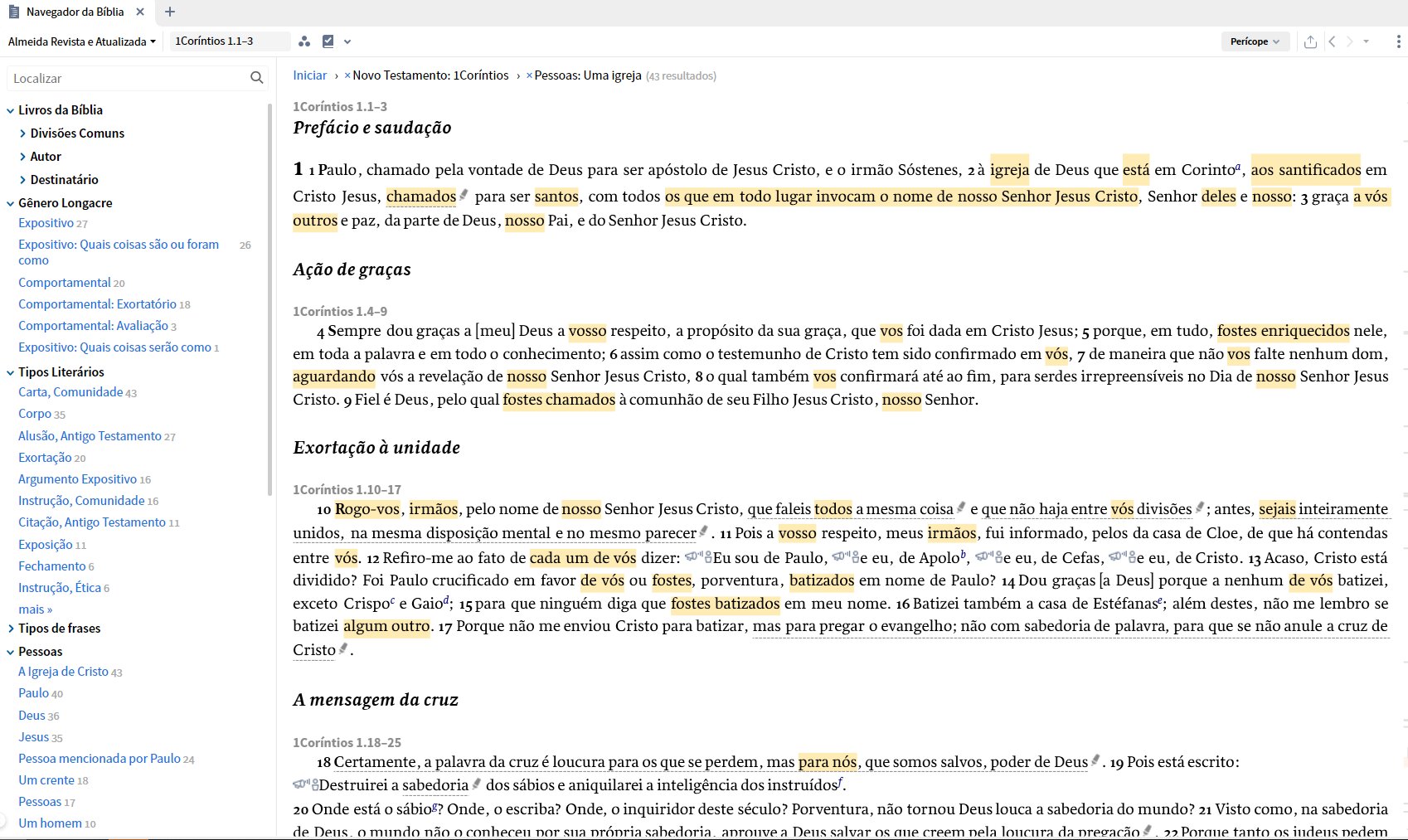1408x840 pixels.
Task: Click the sidebar vertical scrollbar
Action: (x=270, y=299)
